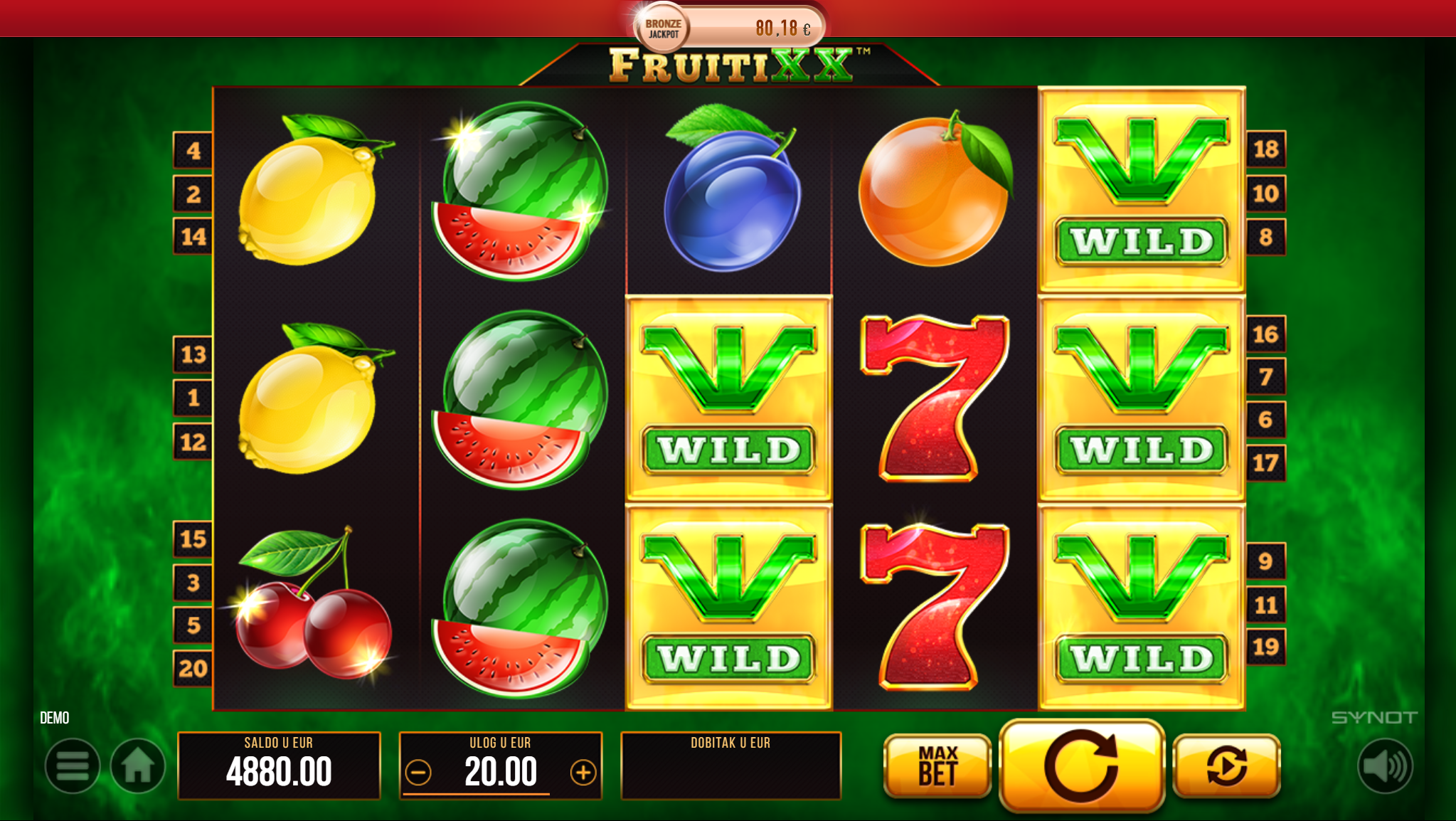Image resolution: width=1456 pixels, height=821 pixels.
Task: Spin the reels with the big yellow button
Action: point(1081,766)
